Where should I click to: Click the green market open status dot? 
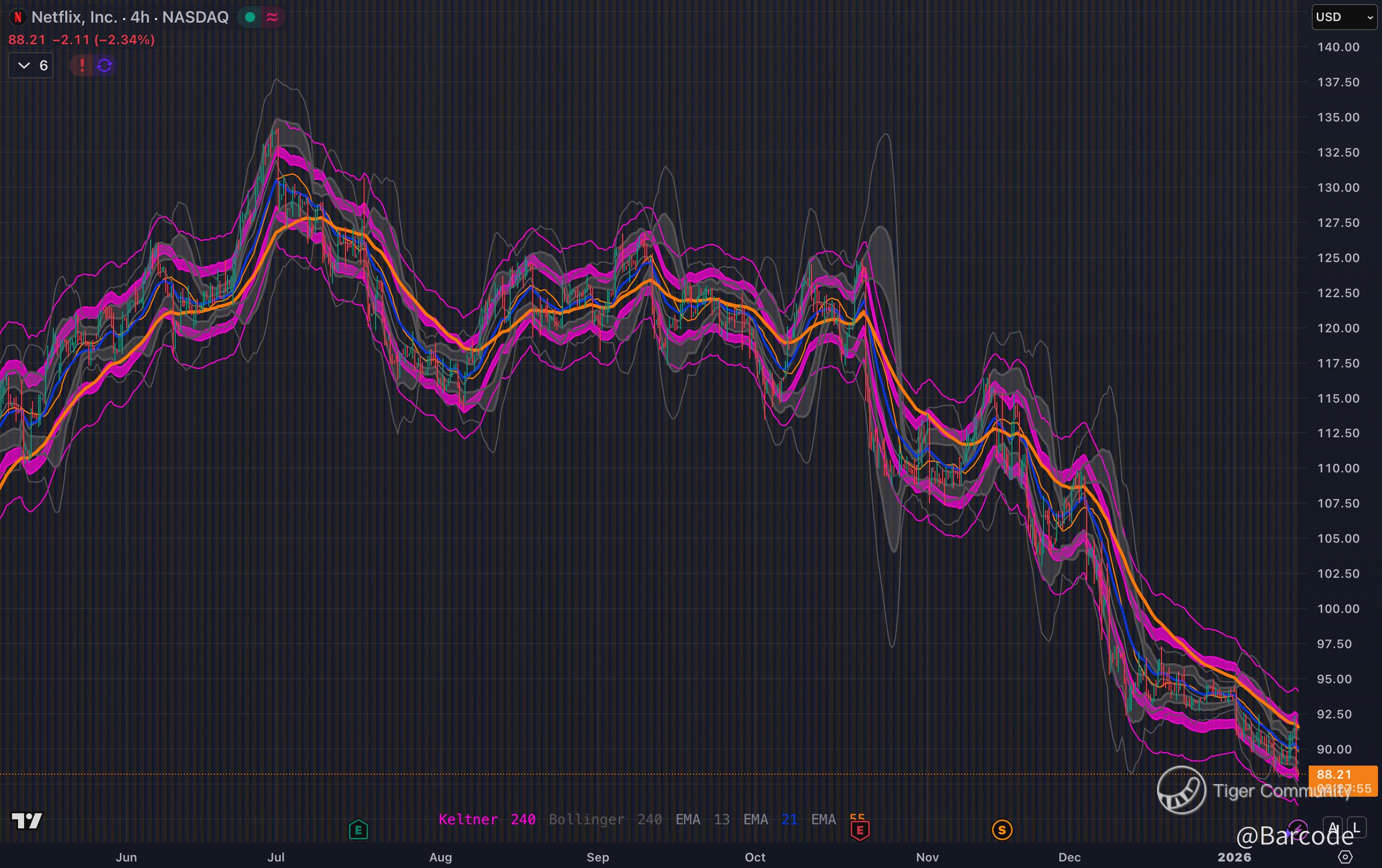250,17
